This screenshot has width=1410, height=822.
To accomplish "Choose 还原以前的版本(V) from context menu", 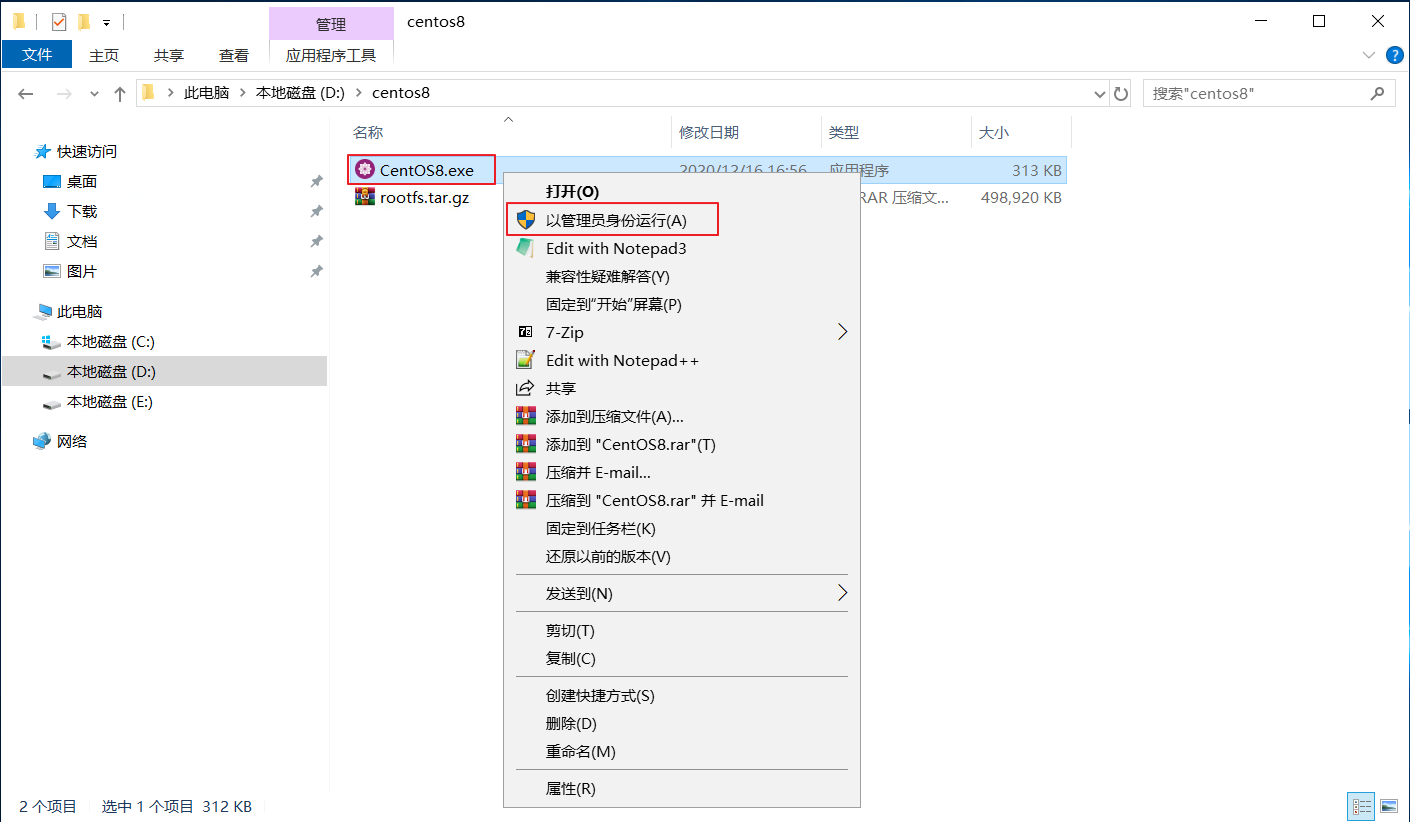I will pyautogui.click(x=608, y=556).
